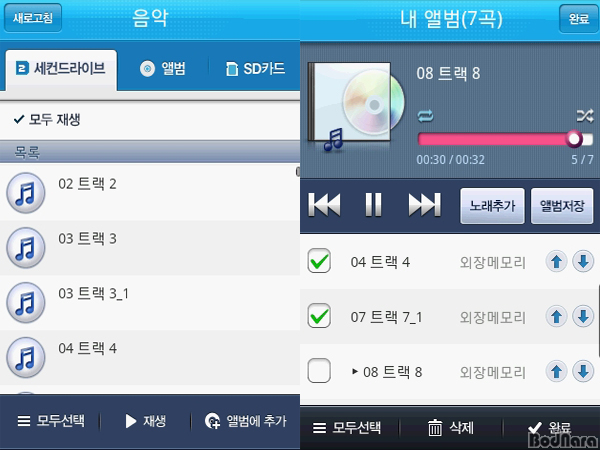The height and width of the screenshot is (450, 600).
Task: Skip to the next track
Action: pos(424,205)
